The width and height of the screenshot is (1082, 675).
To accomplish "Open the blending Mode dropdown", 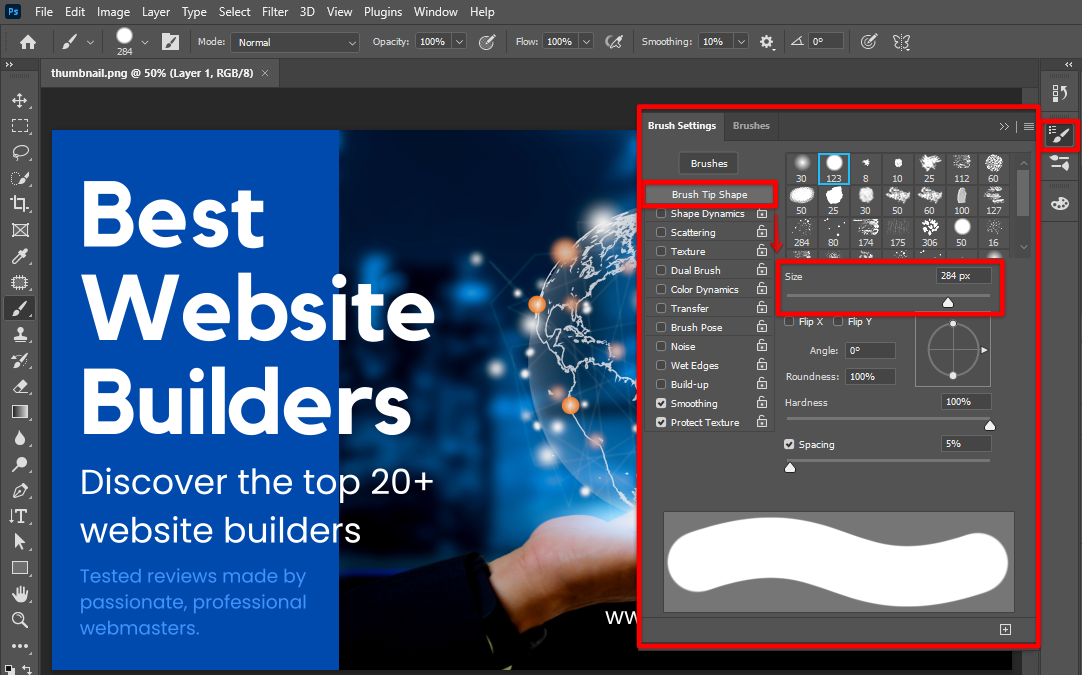I will click(295, 42).
